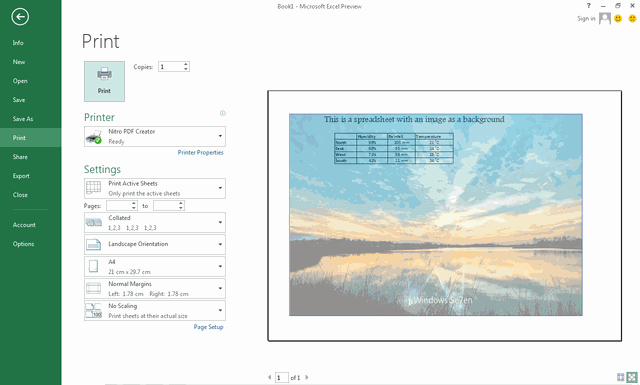Click the user account avatar icon
640x385 pixels.
coord(604,18)
